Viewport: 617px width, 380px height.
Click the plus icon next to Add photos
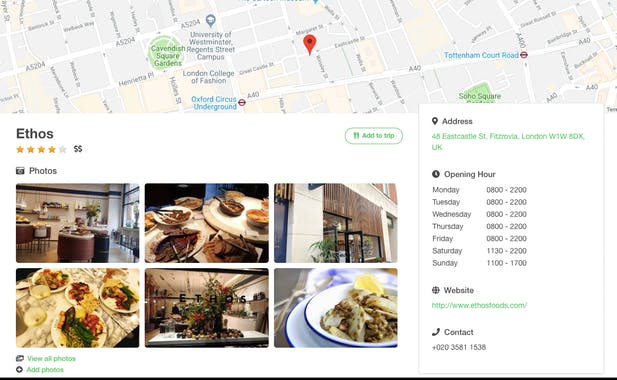tap(19, 369)
